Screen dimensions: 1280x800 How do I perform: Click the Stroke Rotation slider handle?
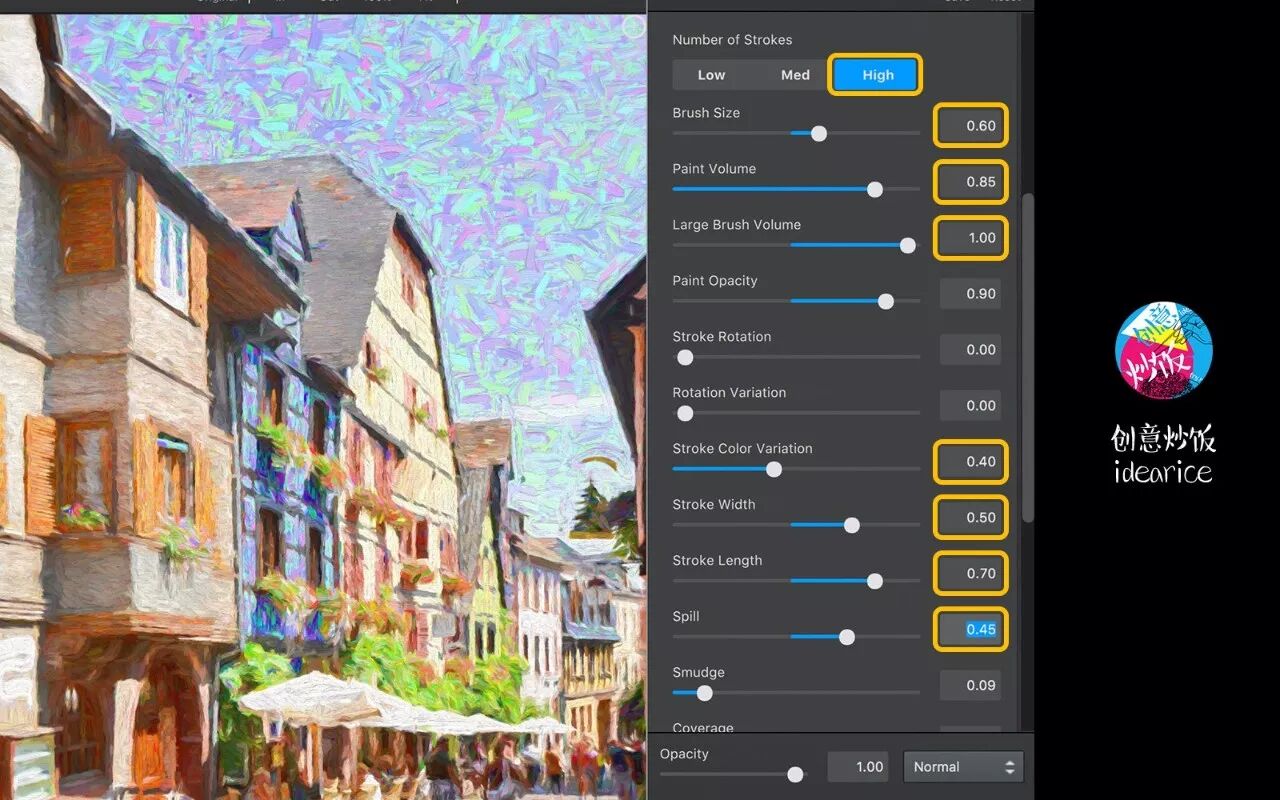pyautogui.click(x=685, y=357)
